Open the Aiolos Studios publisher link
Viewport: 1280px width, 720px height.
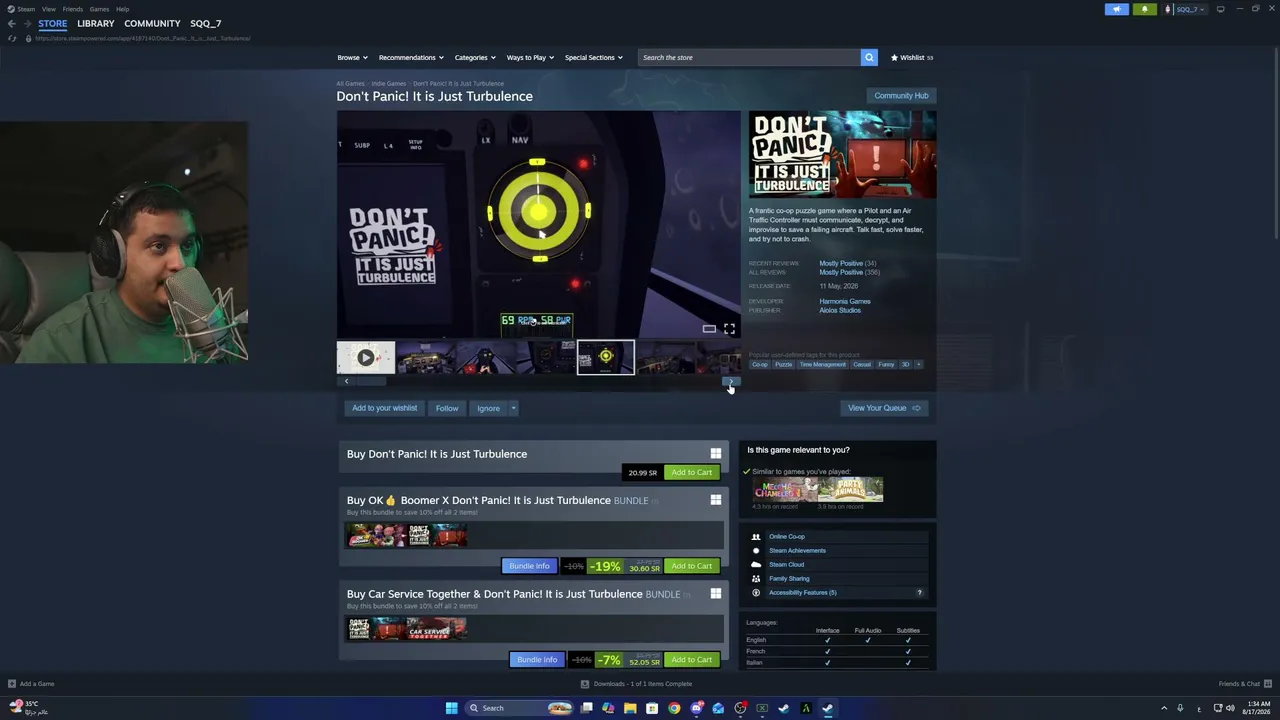[x=840, y=310]
